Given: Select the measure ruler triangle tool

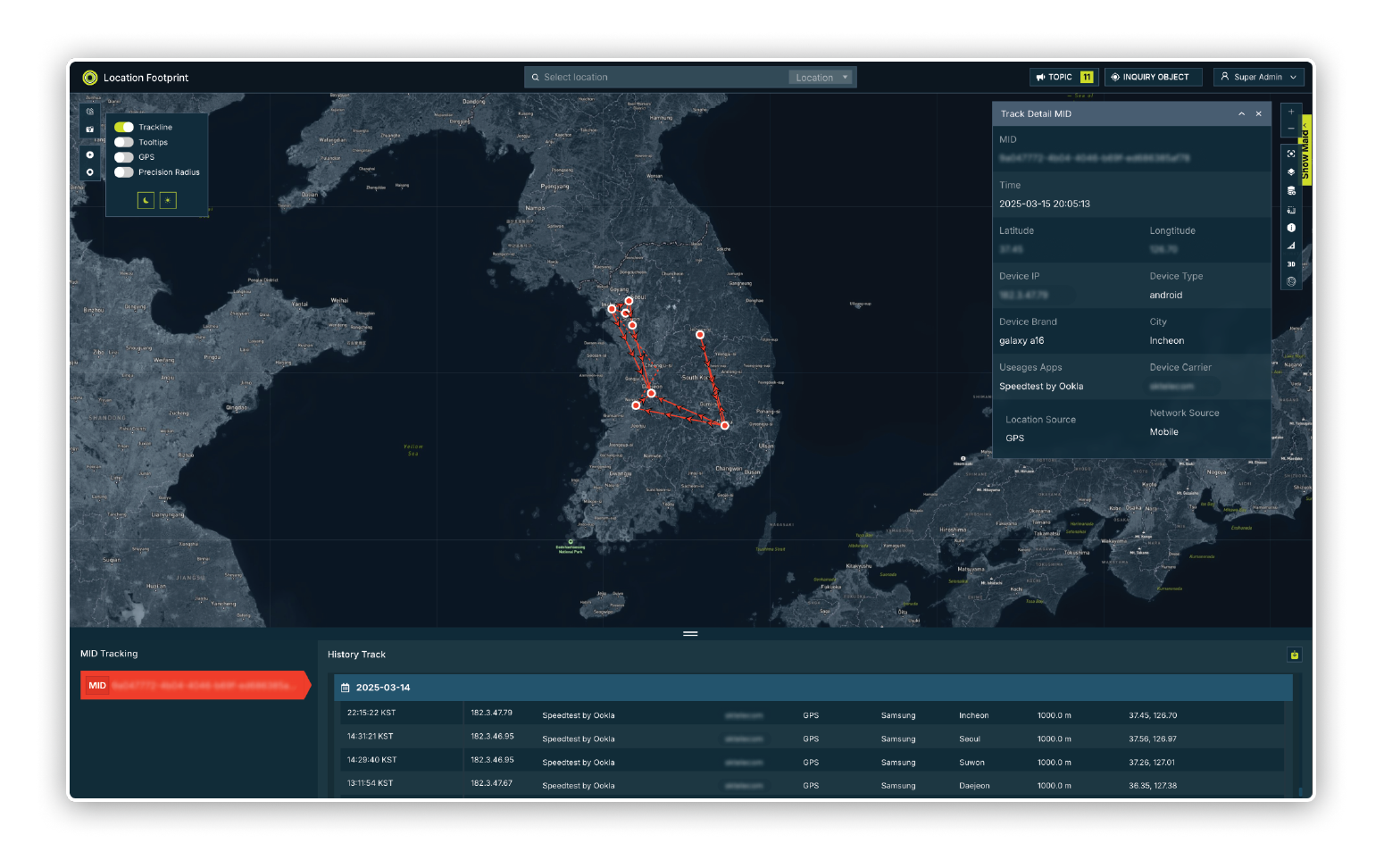Looking at the screenshot, I should point(1291,246).
